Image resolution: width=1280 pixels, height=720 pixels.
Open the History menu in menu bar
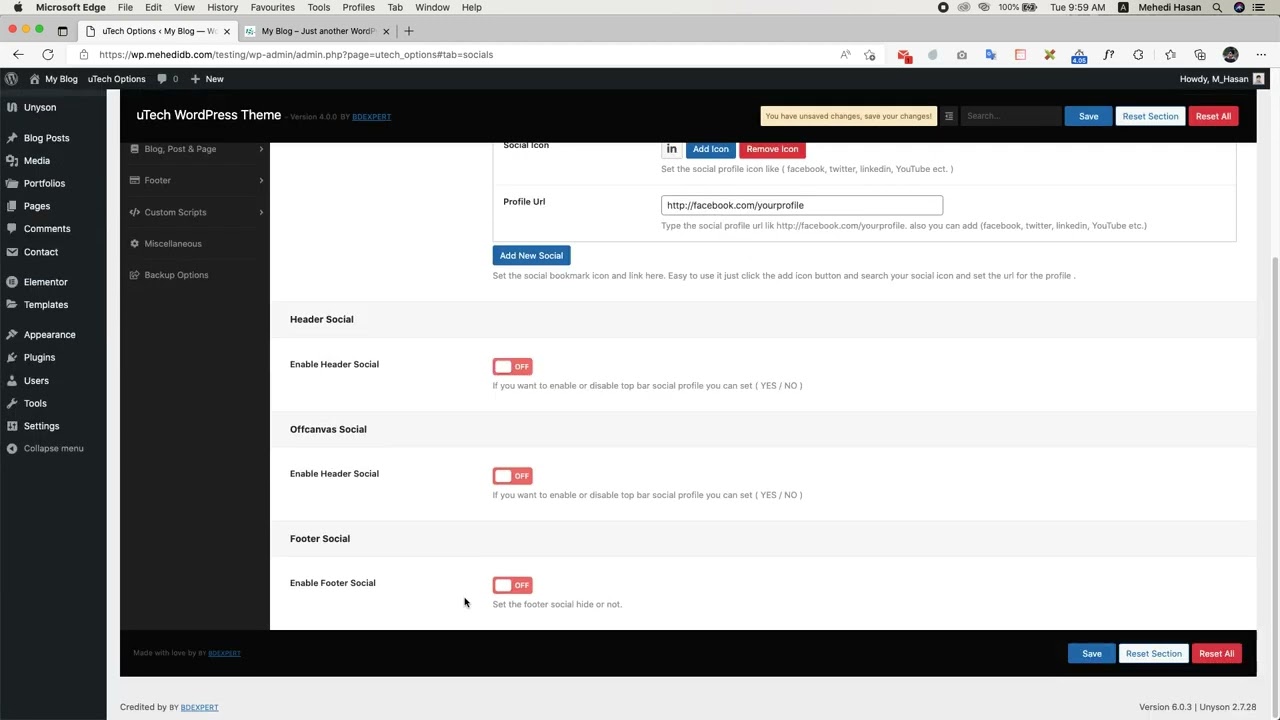pos(222,7)
